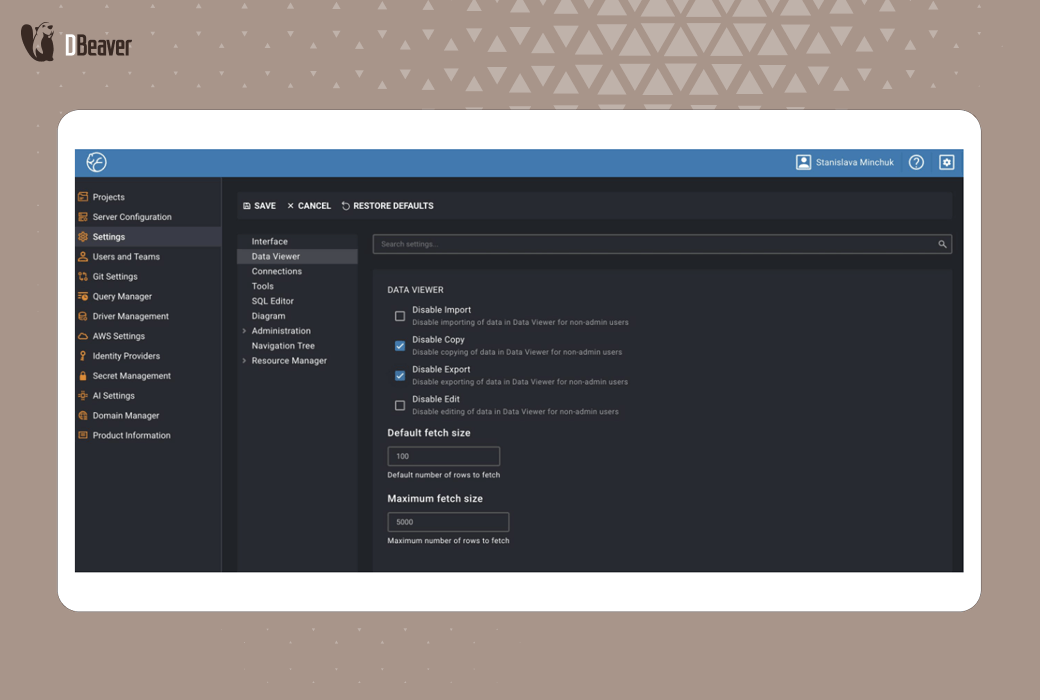Screen dimensions: 1040x700
Task: Select the Interface settings category
Action: tap(268, 241)
